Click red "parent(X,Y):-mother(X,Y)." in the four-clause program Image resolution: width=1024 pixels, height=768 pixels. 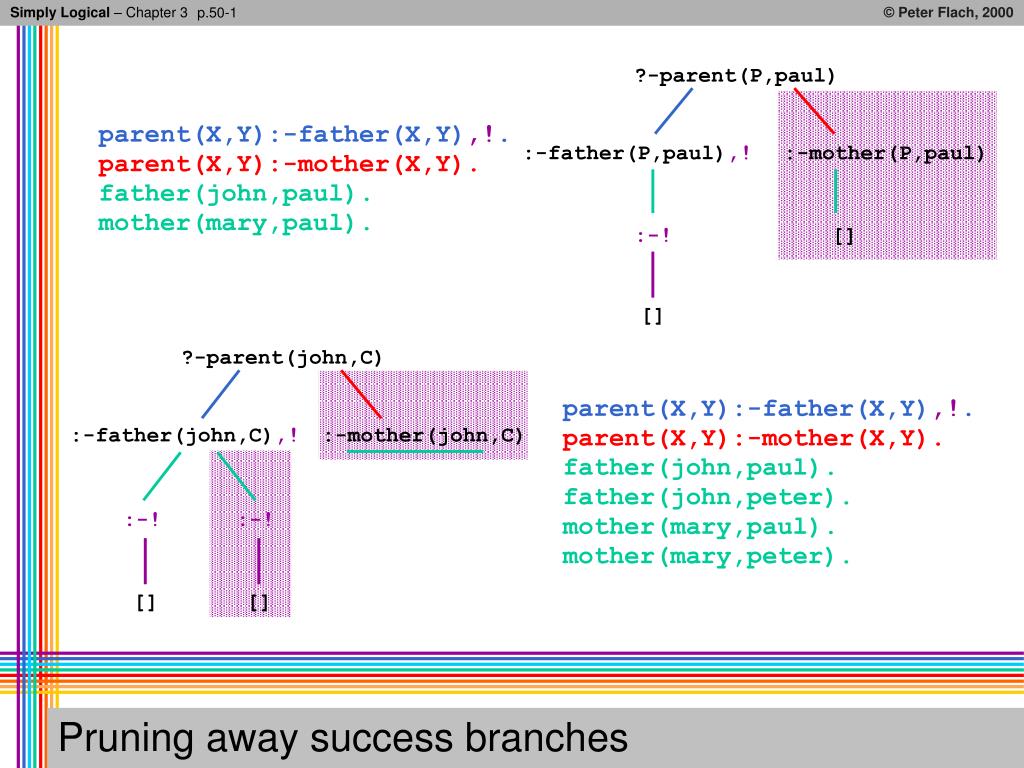(288, 164)
